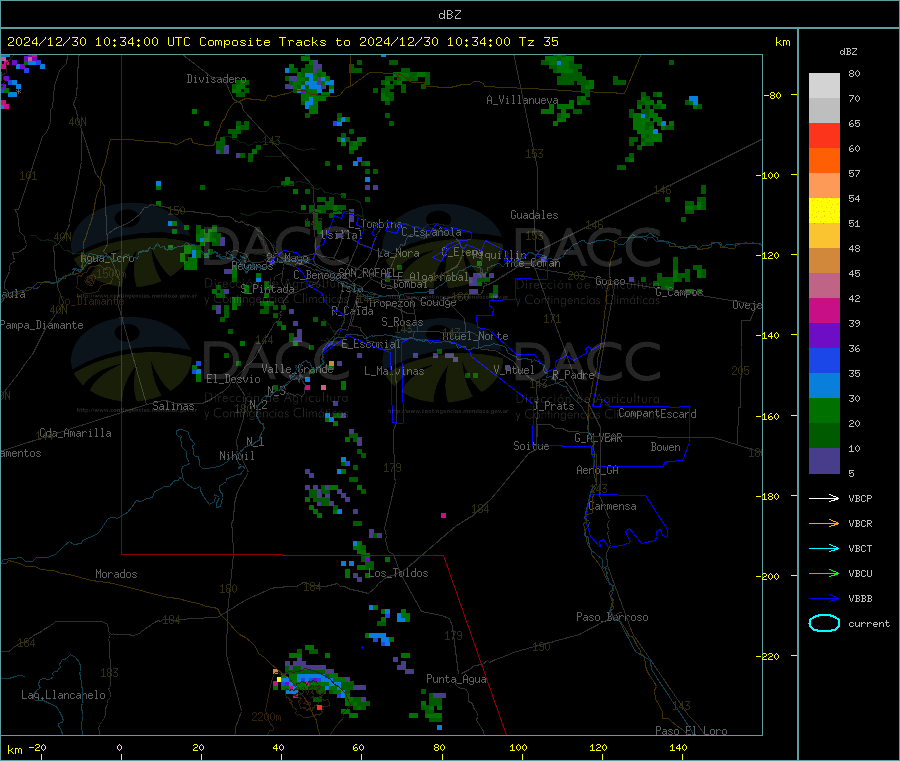
Task: Click the R_Padre label
Action: 573,375
